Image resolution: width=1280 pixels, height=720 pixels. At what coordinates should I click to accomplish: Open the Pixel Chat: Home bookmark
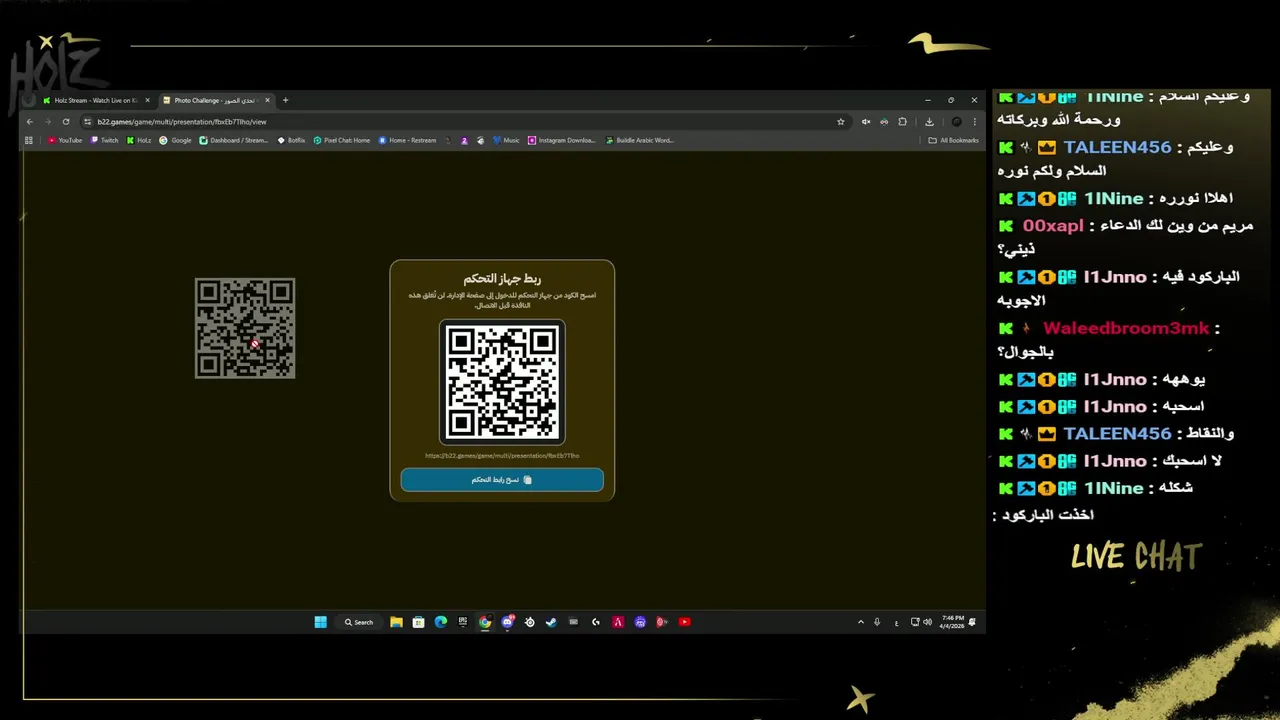click(x=342, y=140)
